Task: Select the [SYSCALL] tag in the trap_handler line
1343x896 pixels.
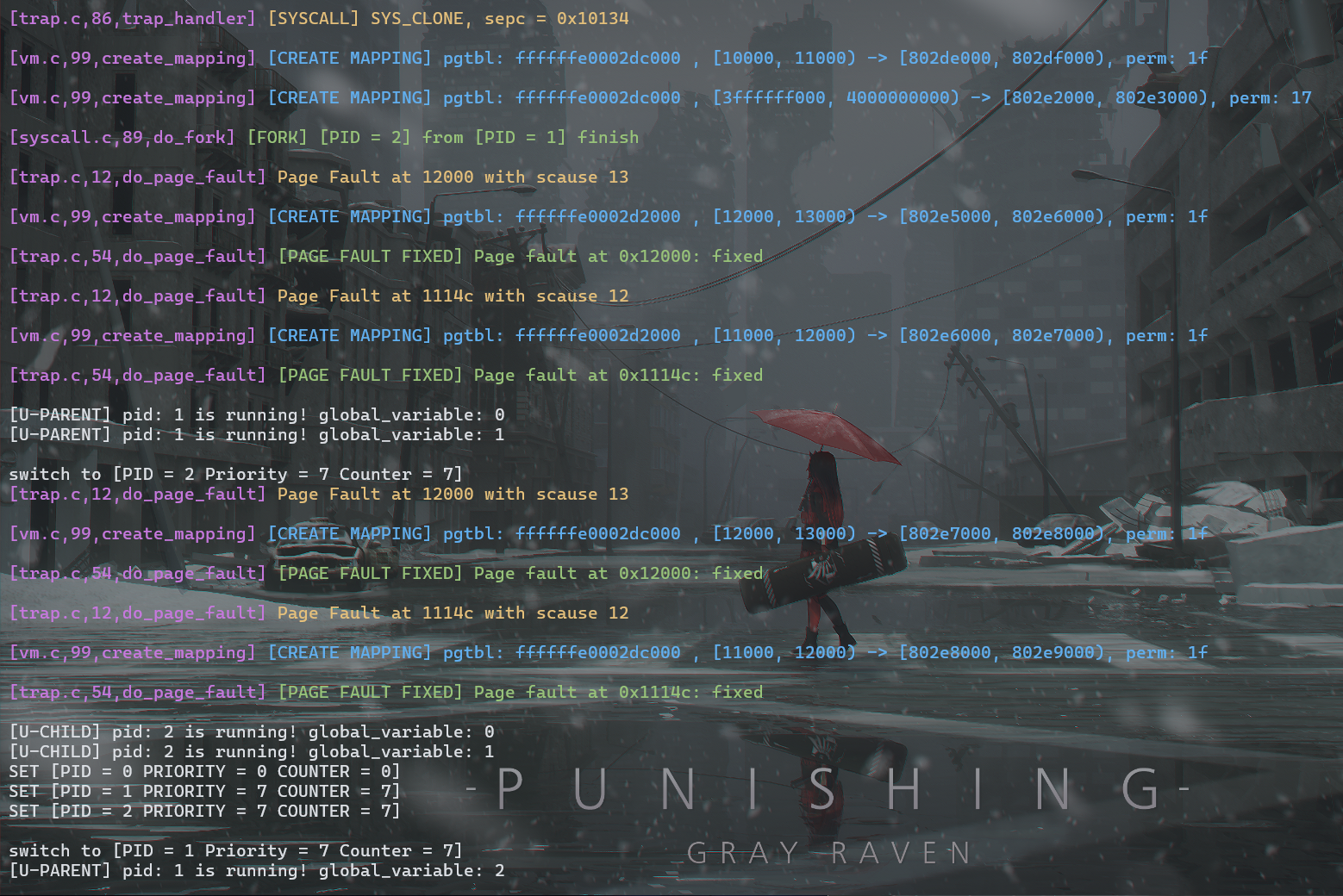Action: pyautogui.click(x=314, y=18)
